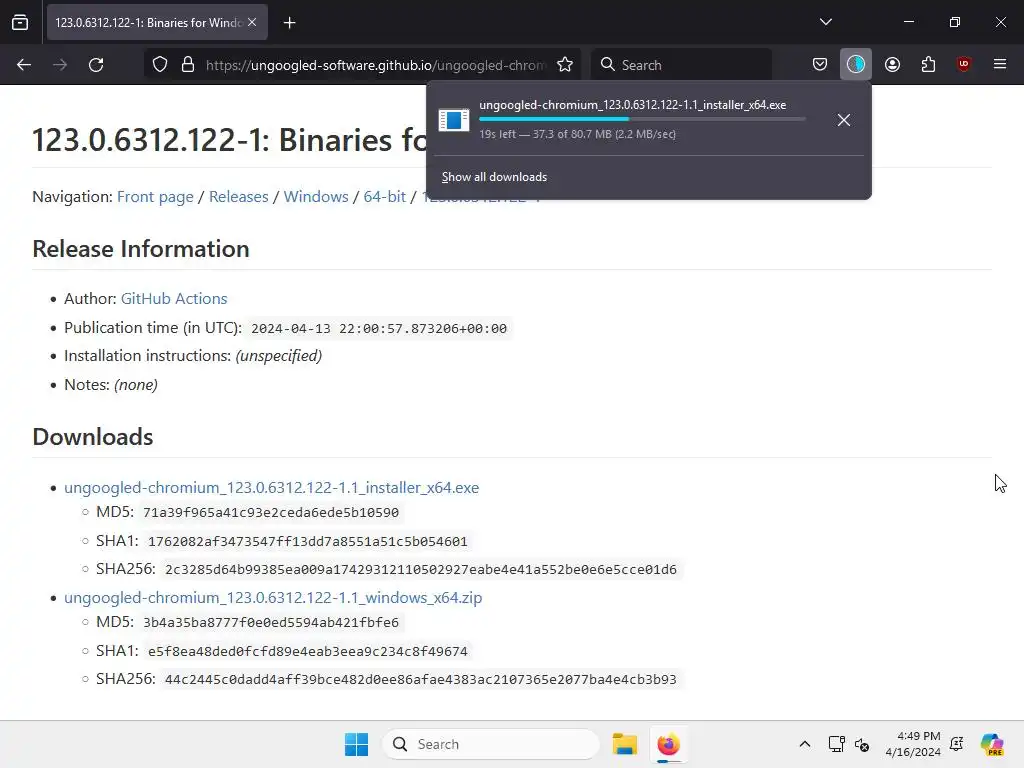Download the installer_x64.exe link
Viewport: 1024px width, 768px height.
coord(272,488)
